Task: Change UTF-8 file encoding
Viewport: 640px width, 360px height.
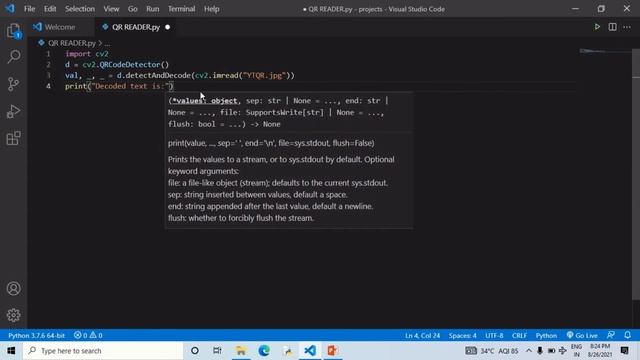Action: pos(494,336)
